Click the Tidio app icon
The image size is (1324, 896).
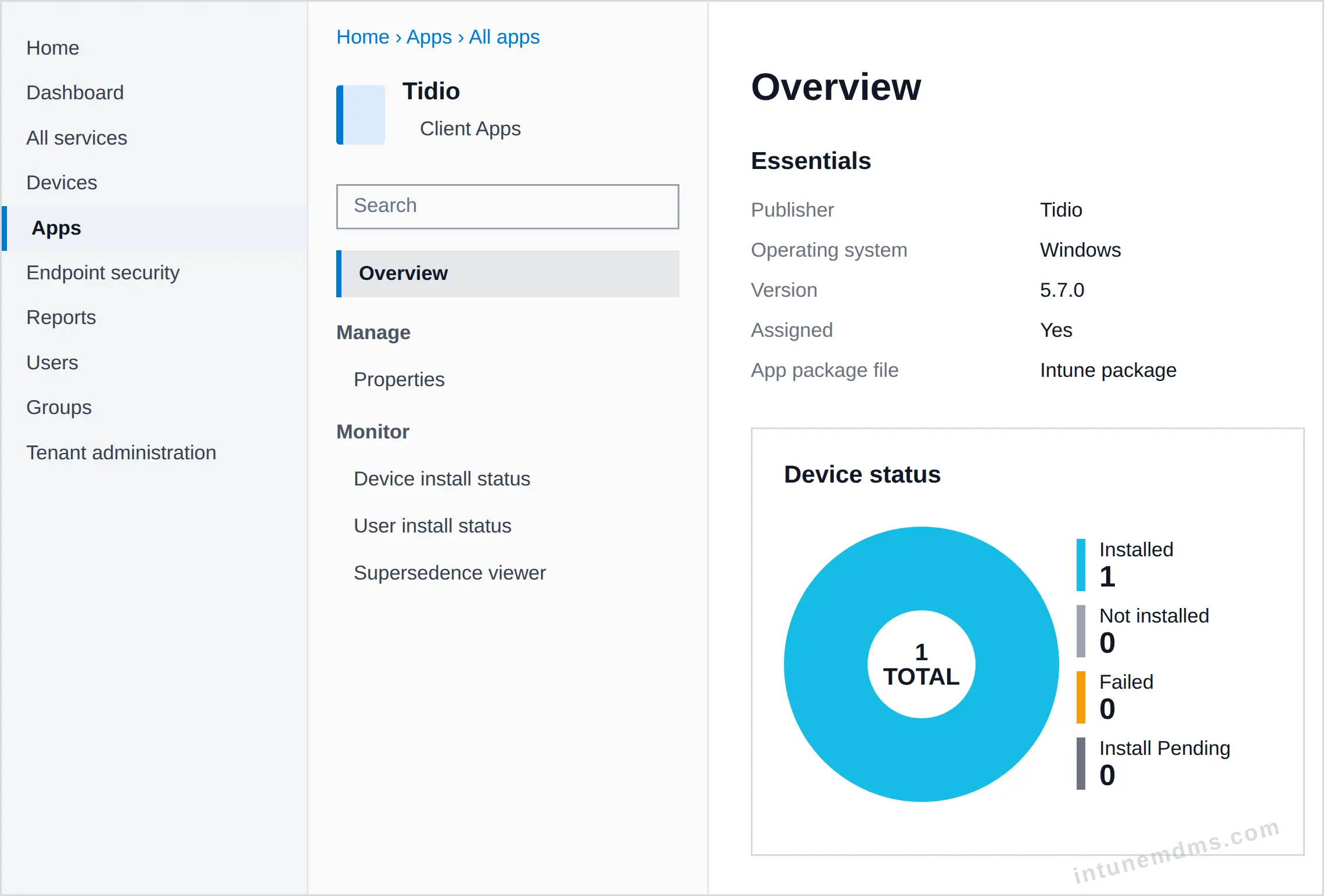click(x=361, y=115)
